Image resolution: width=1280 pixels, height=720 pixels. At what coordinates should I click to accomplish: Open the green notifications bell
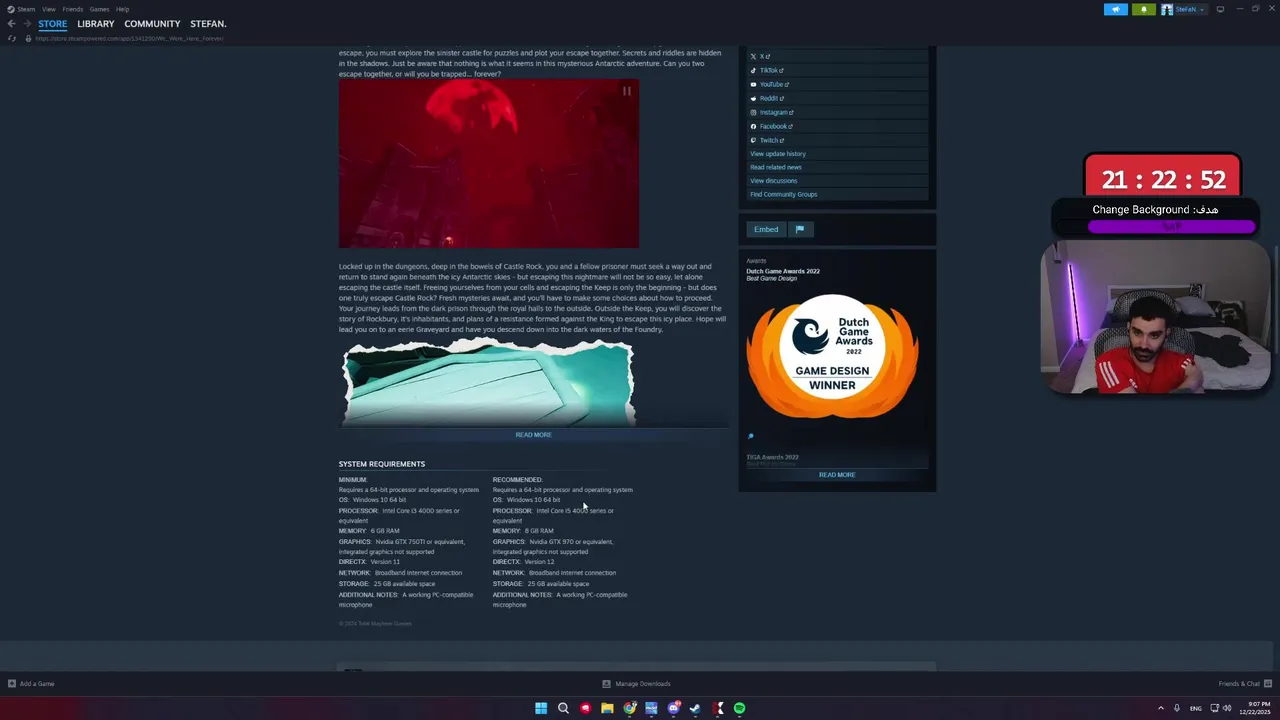[x=1144, y=9]
